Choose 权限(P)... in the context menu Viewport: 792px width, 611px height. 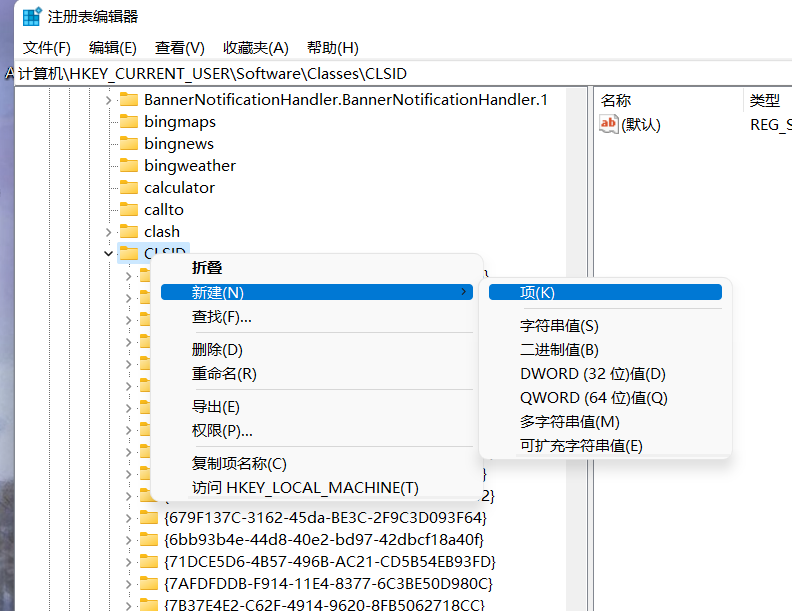point(317,431)
